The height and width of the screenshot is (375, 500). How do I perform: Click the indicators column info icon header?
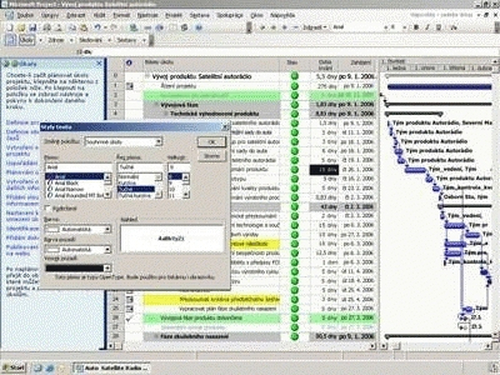[x=129, y=63]
